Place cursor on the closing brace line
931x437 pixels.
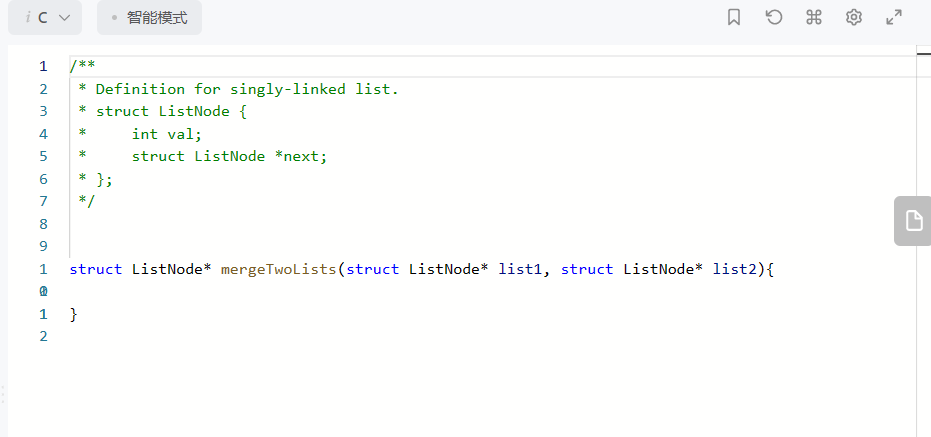(x=74, y=315)
